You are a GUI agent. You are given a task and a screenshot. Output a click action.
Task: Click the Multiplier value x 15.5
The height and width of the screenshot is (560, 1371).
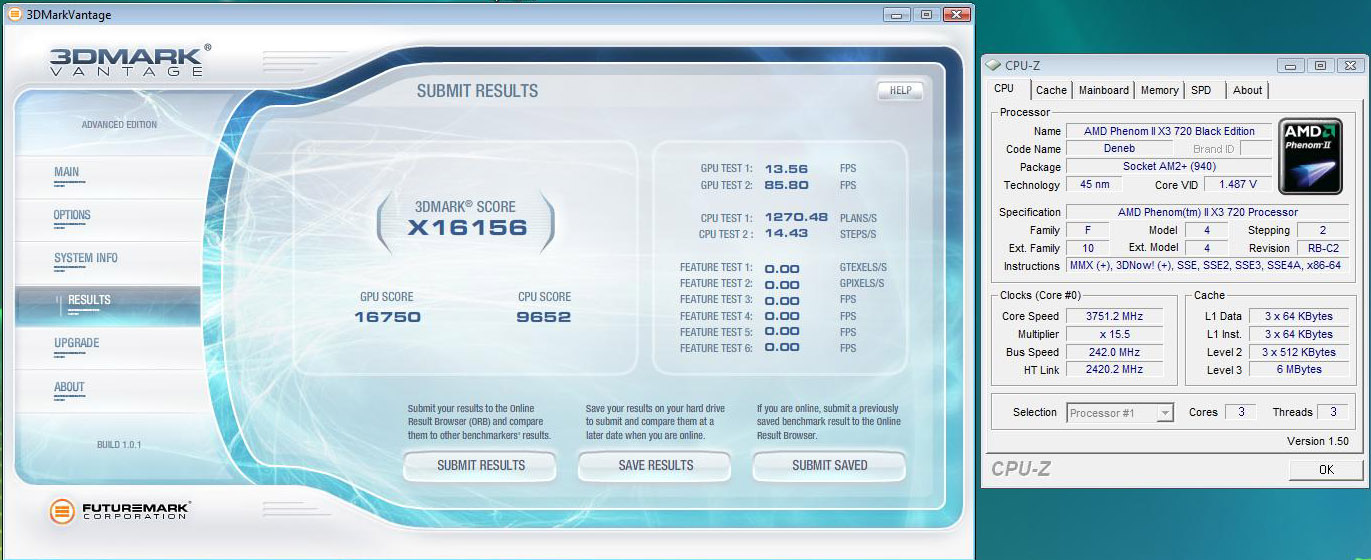tap(1114, 334)
